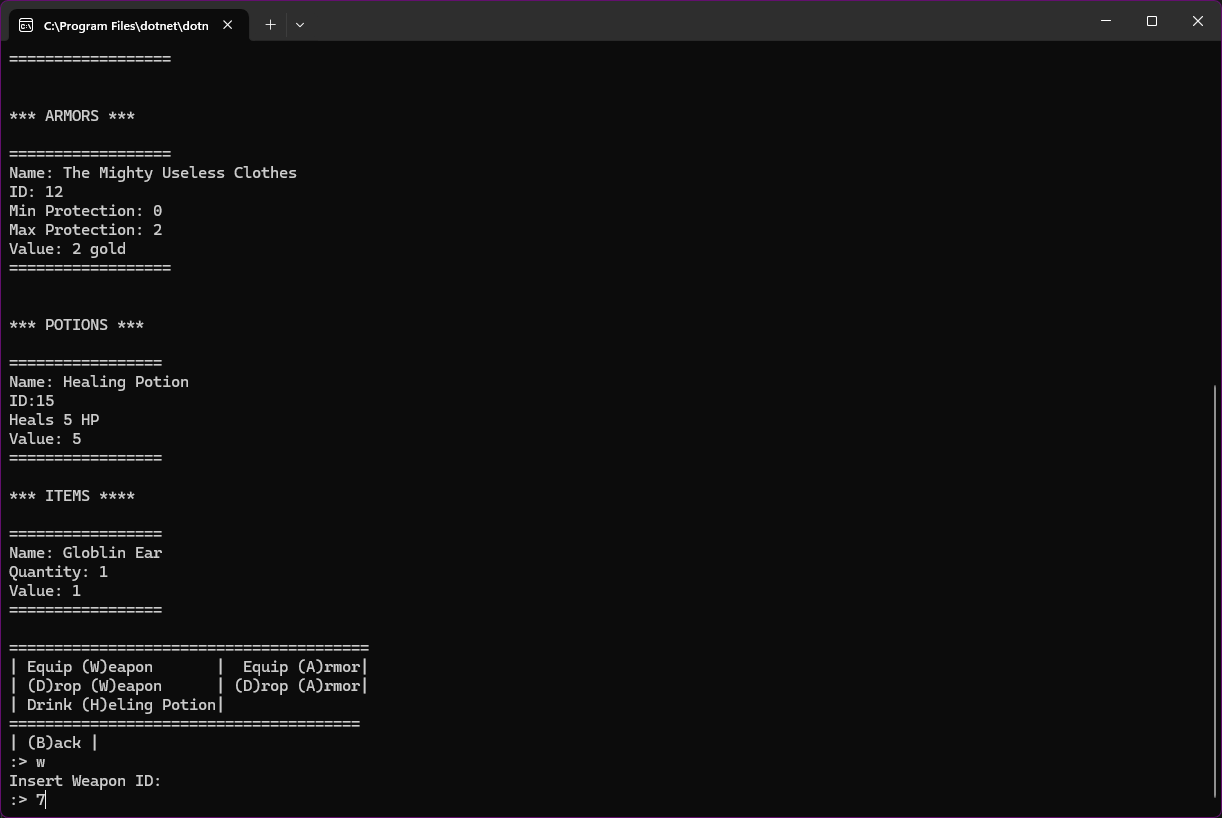Click the (D)rop (W)eapon option text
The height and width of the screenshot is (818, 1222).
click(x=94, y=686)
